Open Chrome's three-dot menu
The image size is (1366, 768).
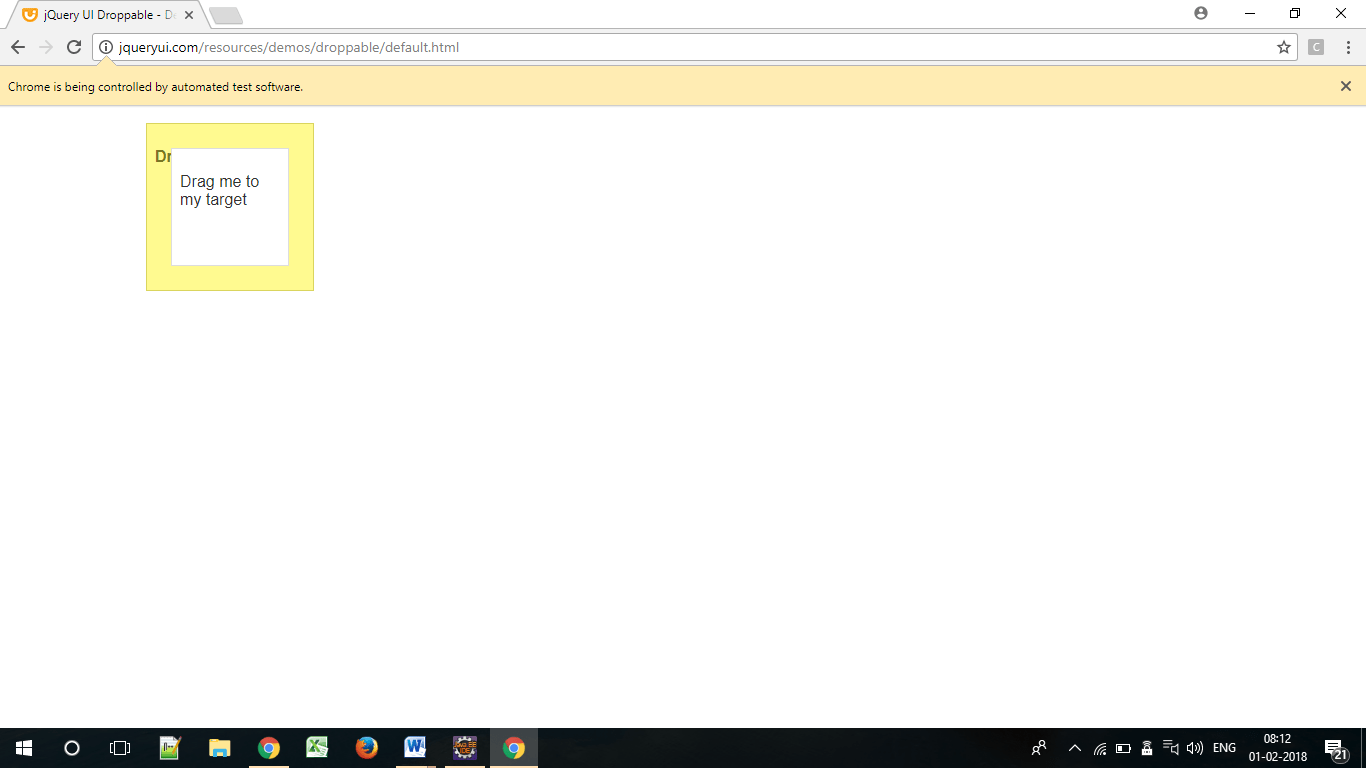[1349, 46]
